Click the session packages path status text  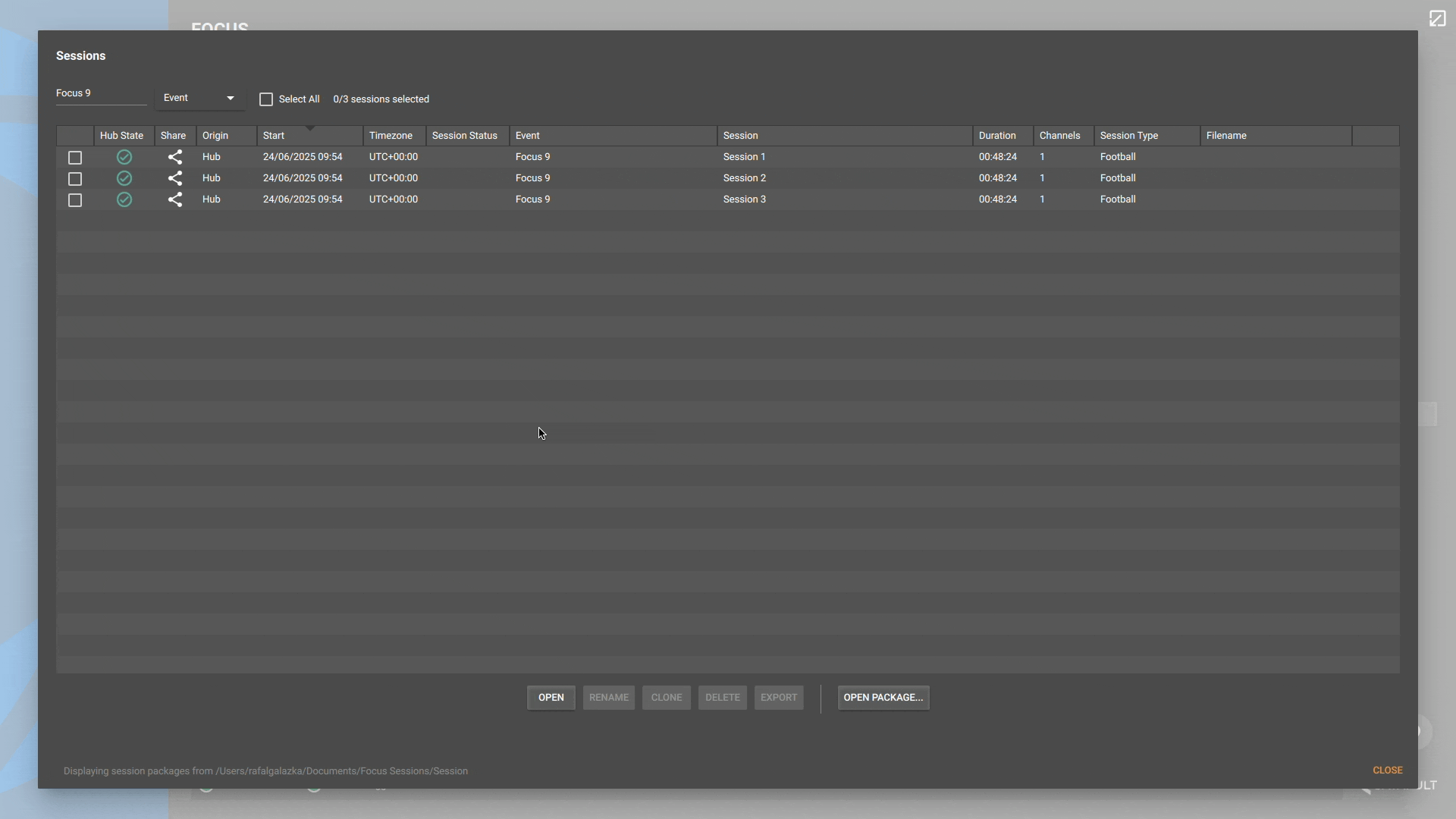(265, 771)
